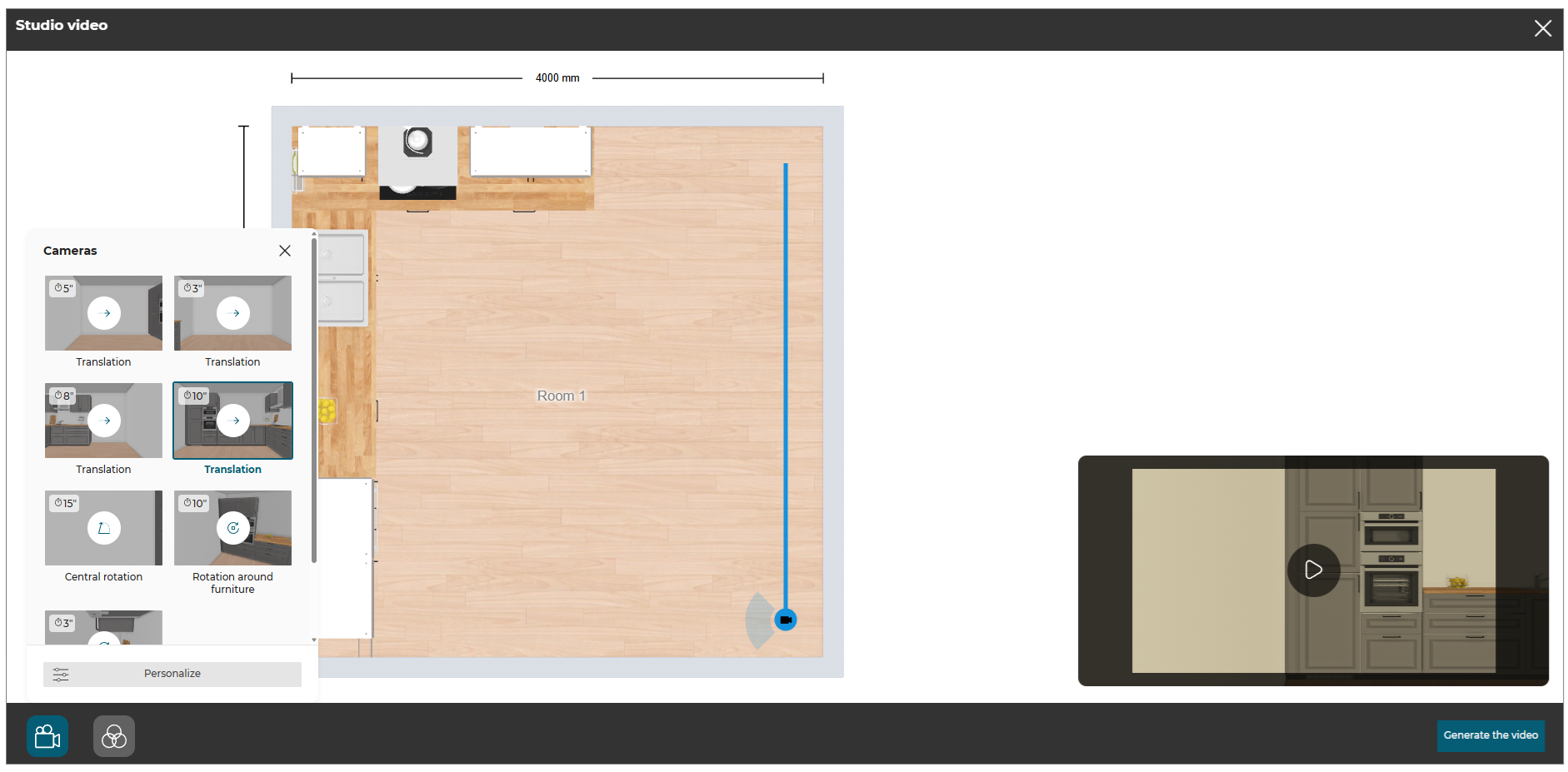Choose the Central rotation camera preset
The height and width of the screenshot is (772, 1568).
[103, 528]
